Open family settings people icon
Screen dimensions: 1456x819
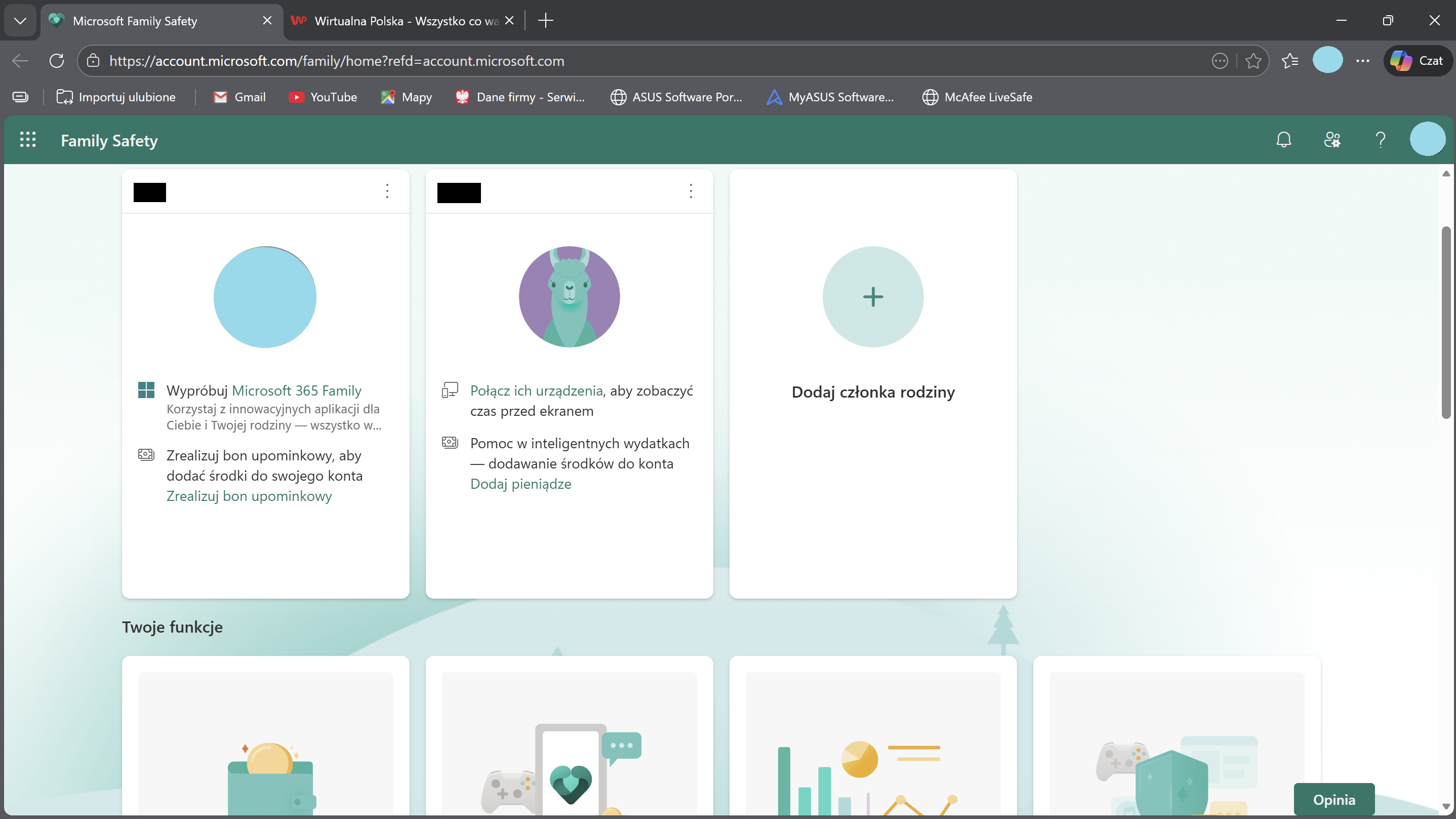pyautogui.click(x=1332, y=140)
